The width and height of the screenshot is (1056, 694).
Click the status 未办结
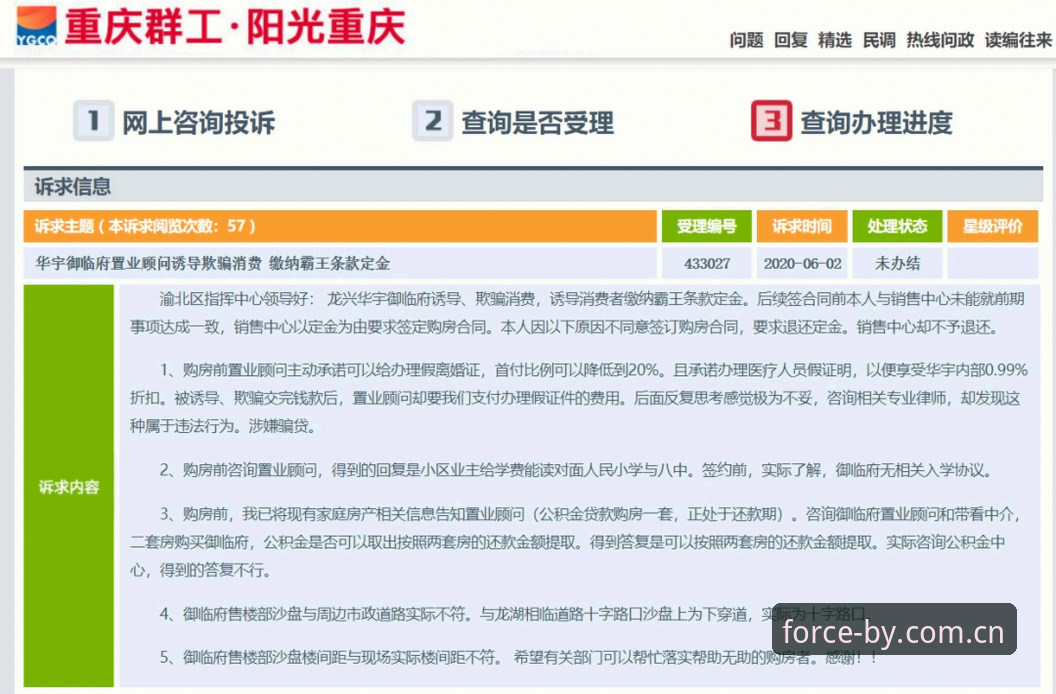pos(898,263)
